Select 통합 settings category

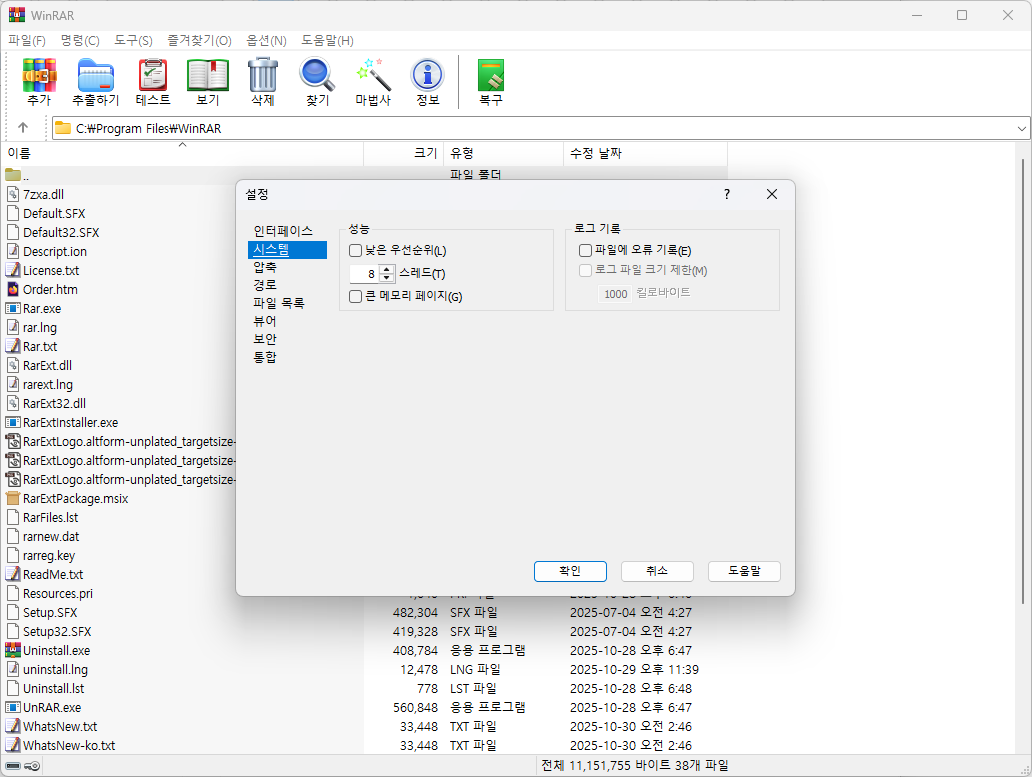265,357
